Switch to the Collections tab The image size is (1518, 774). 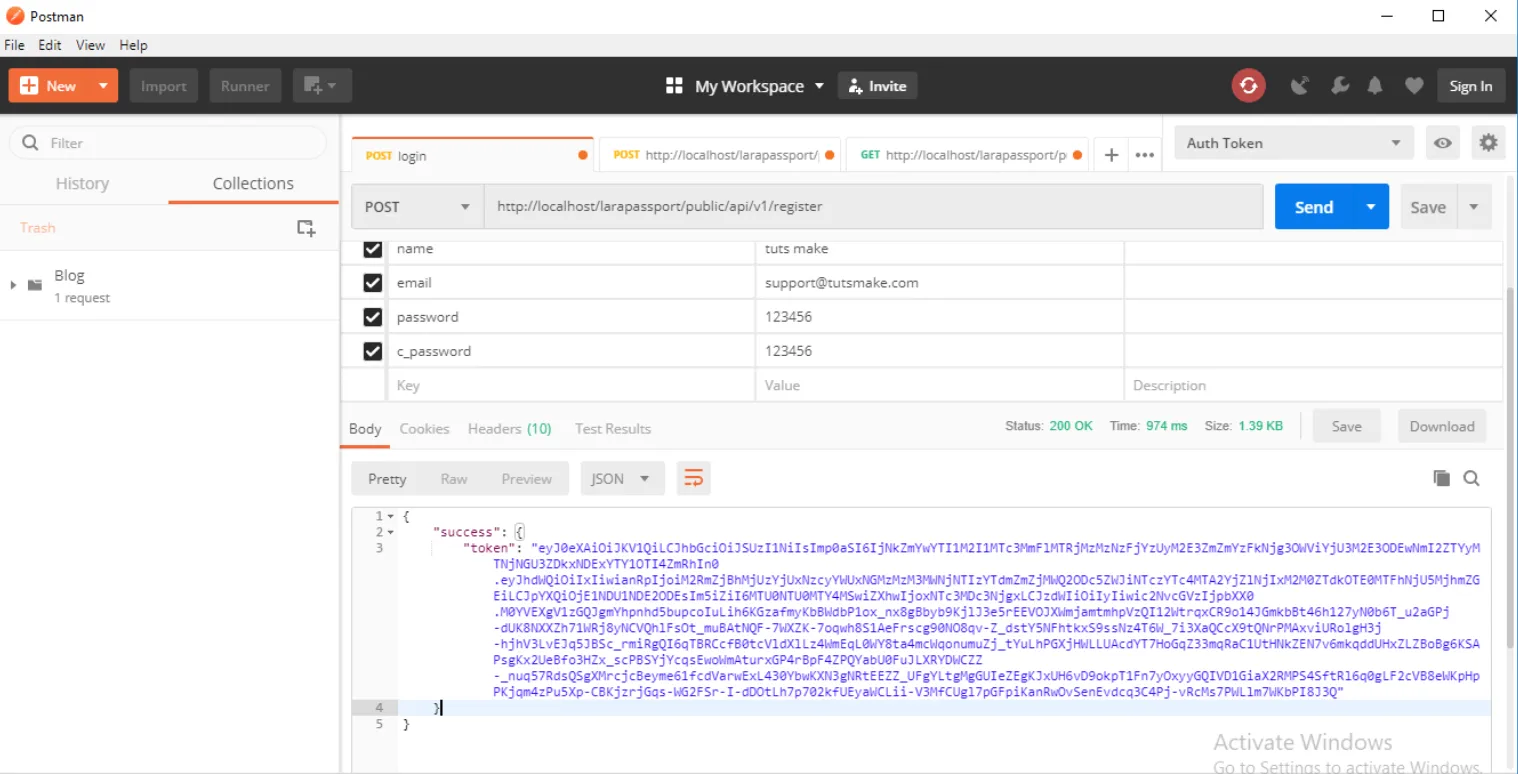click(253, 184)
